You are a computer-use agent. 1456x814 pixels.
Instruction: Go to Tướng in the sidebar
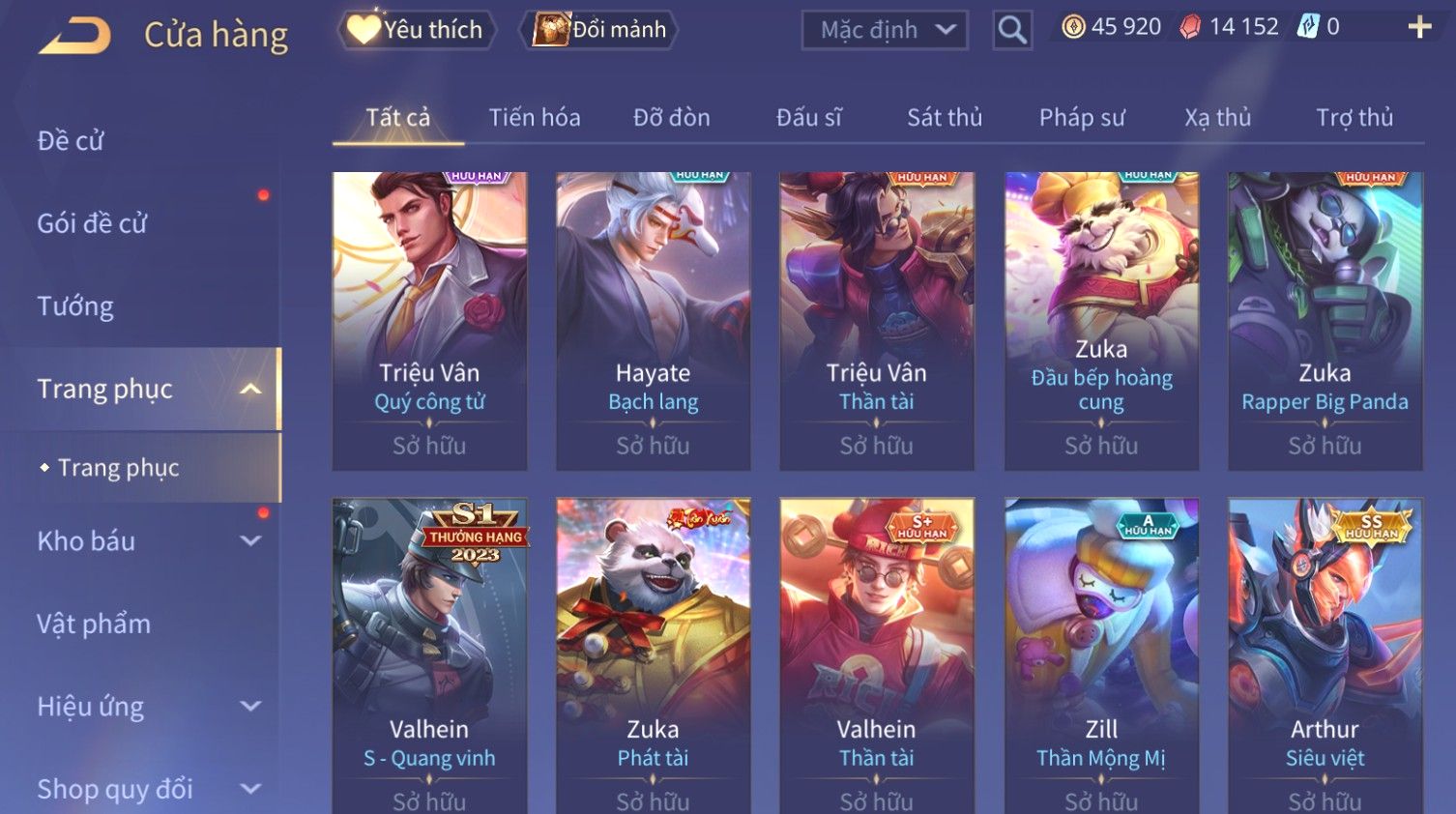[75, 306]
